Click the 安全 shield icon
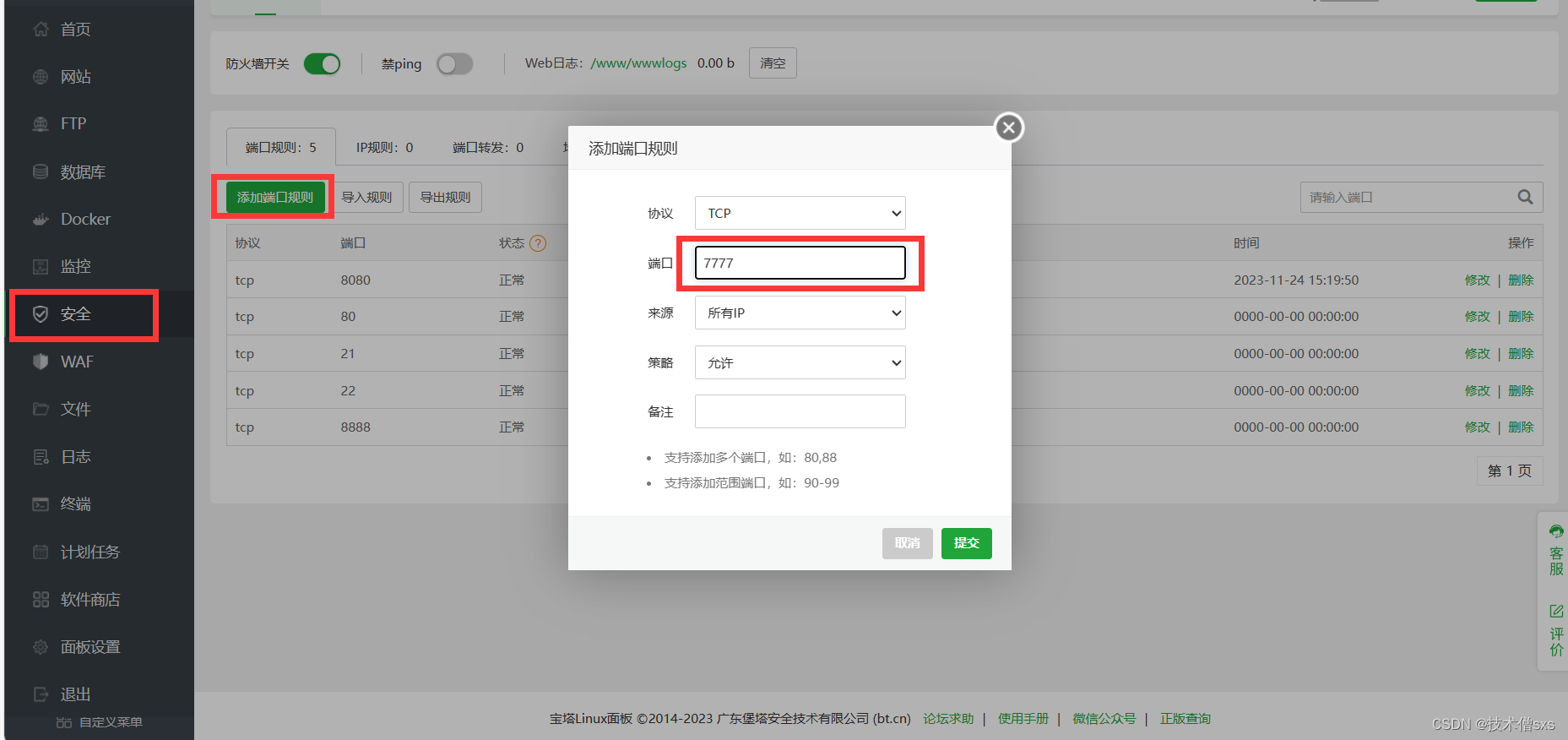The height and width of the screenshot is (740, 1568). [x=41, y=314]
